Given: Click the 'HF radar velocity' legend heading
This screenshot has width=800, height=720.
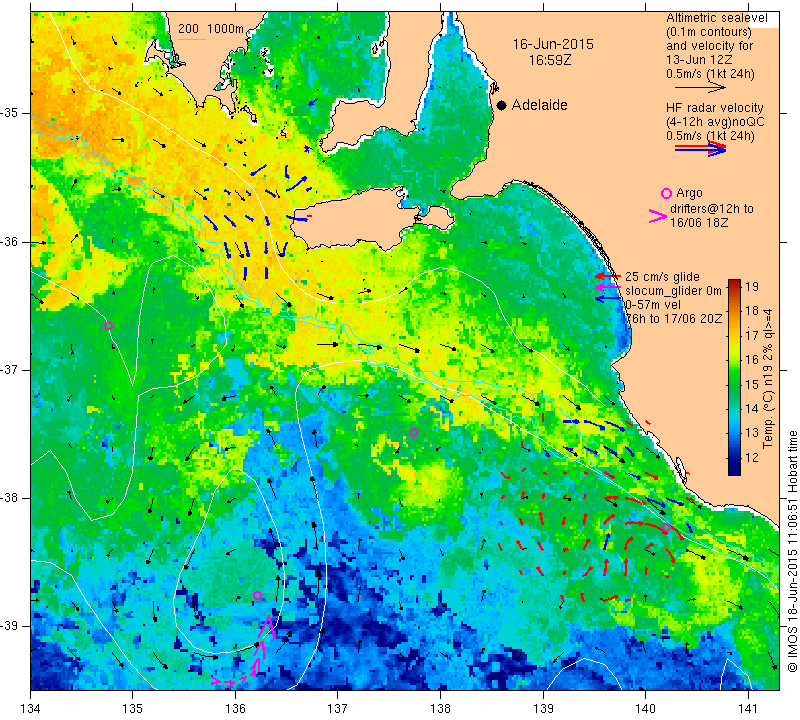Looking at the screenshot, I should tap(714, 108).
